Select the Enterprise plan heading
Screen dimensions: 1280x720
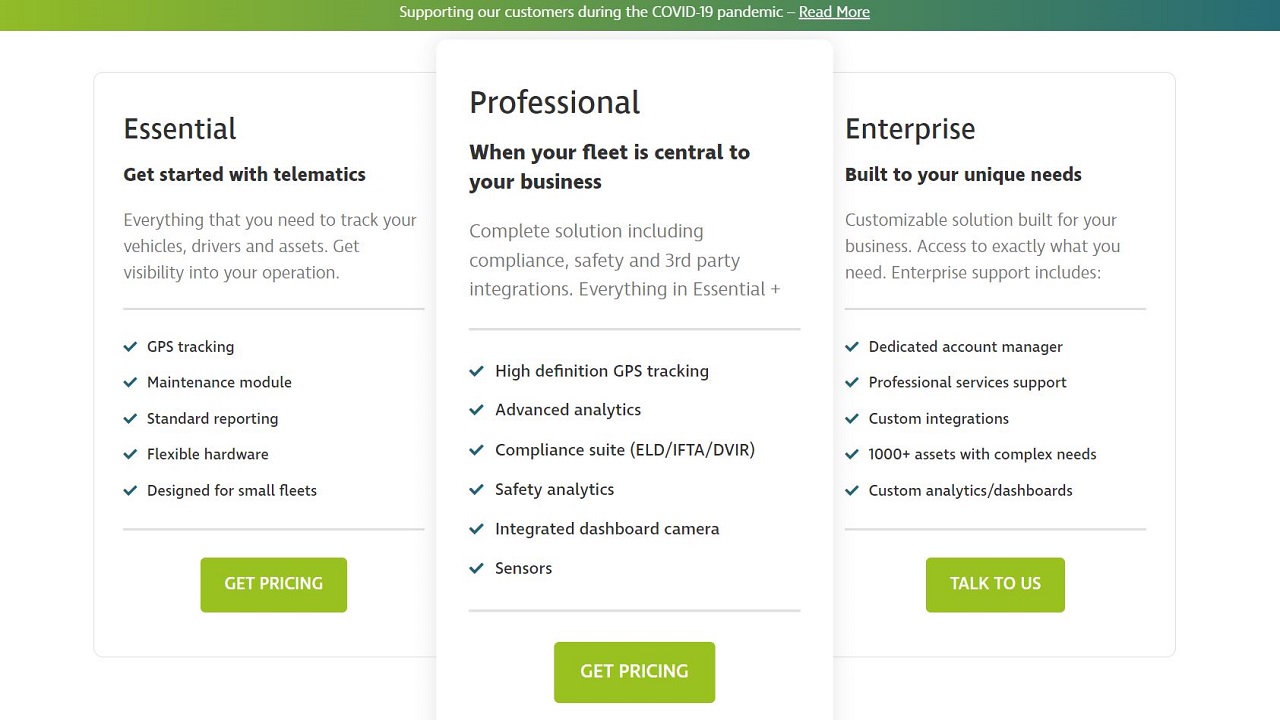[x=910, y=129]
